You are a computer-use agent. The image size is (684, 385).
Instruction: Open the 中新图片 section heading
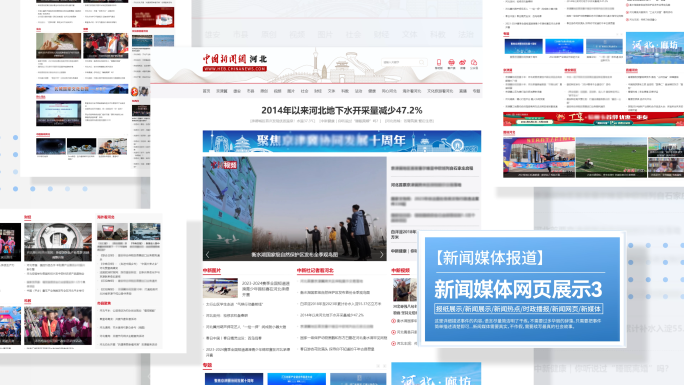(x=212, y=270)
